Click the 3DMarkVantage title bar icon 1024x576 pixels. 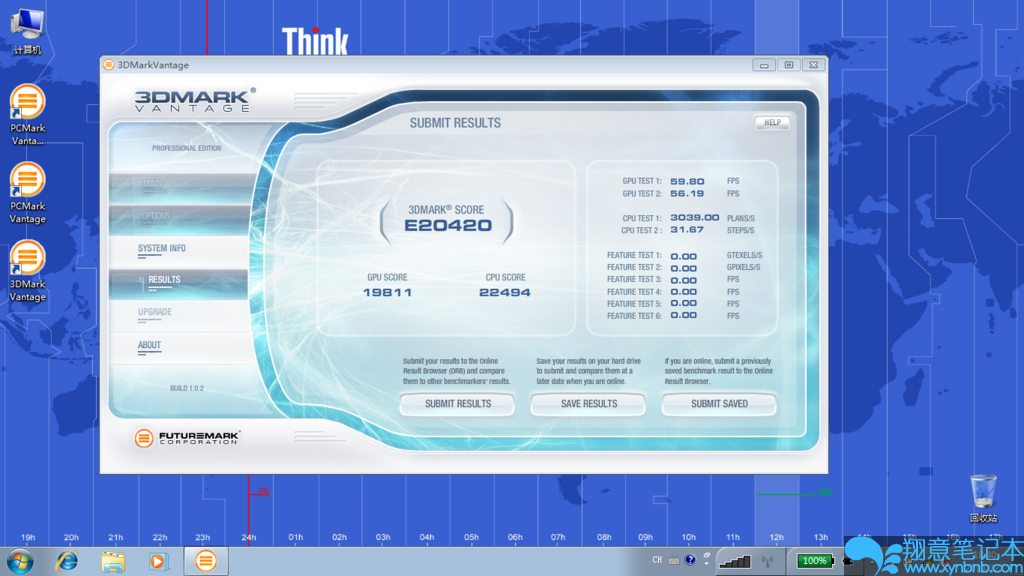pos(108,65)
